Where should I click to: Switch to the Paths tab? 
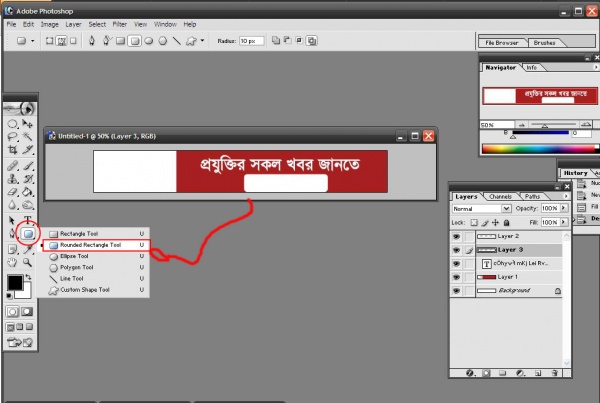[532, 196]
